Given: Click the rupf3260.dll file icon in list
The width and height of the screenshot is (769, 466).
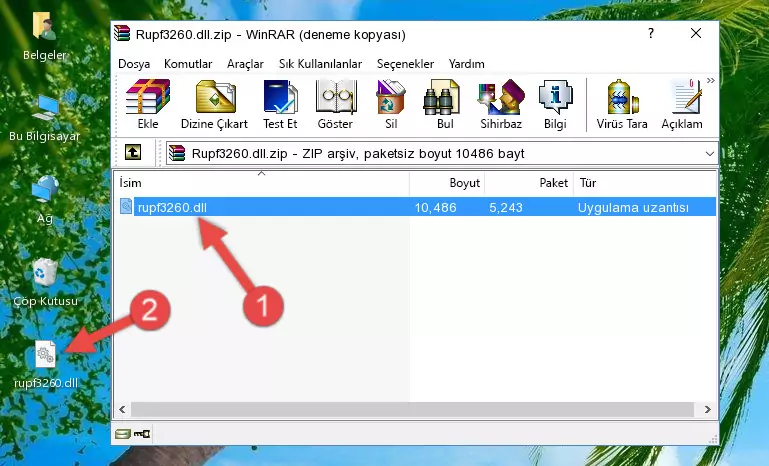Looking at the screenshot, I should 126,207.
